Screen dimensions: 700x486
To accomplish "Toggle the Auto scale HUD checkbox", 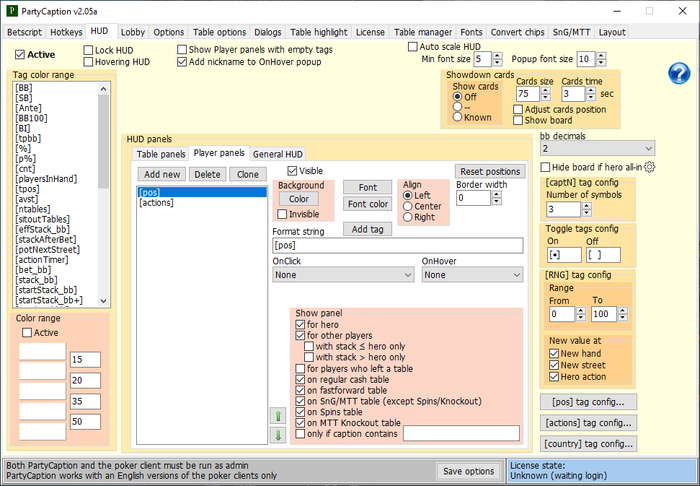I will (414, 47).
